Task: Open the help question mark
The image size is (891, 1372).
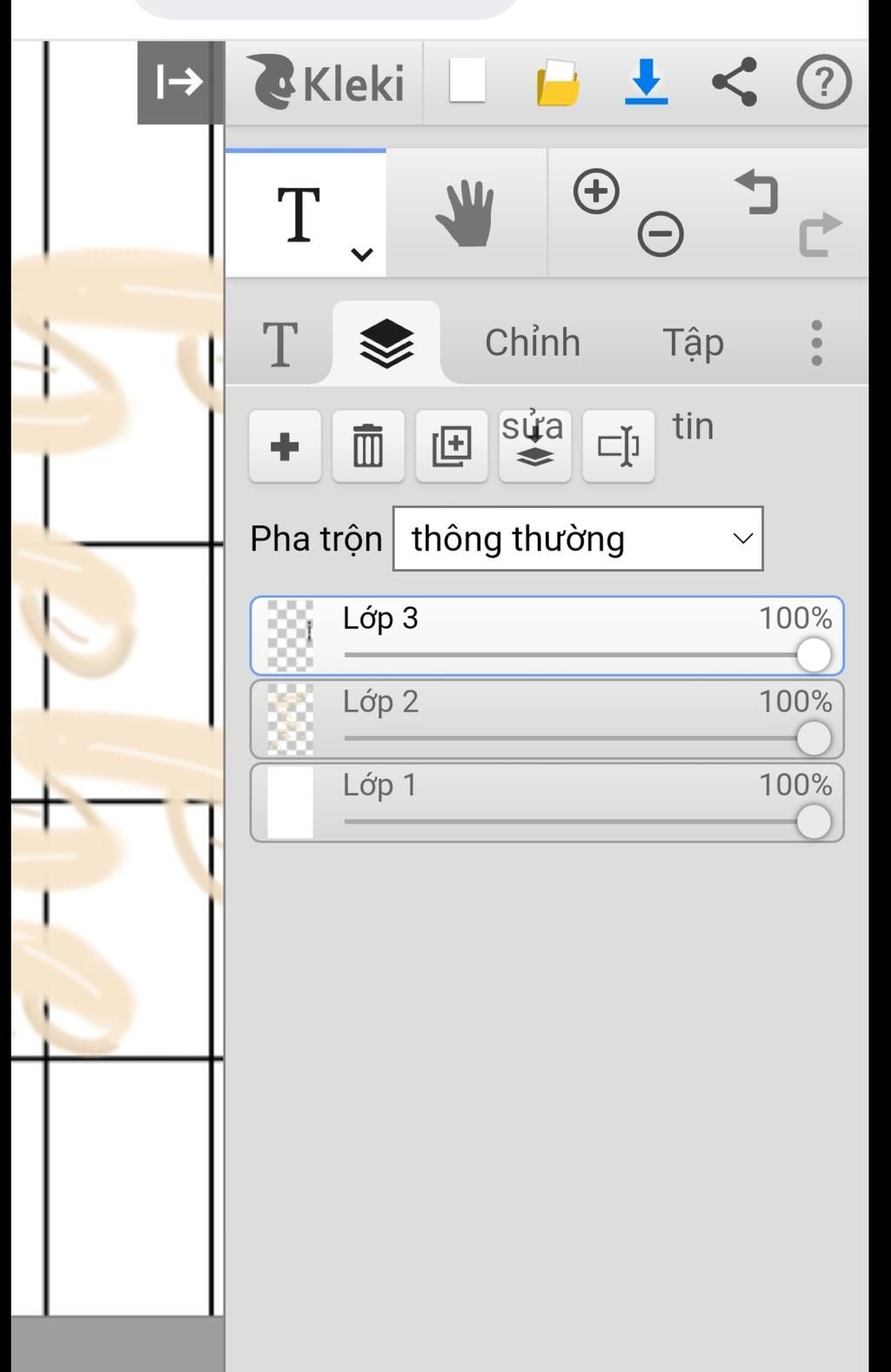Action: tap(823, 83)
